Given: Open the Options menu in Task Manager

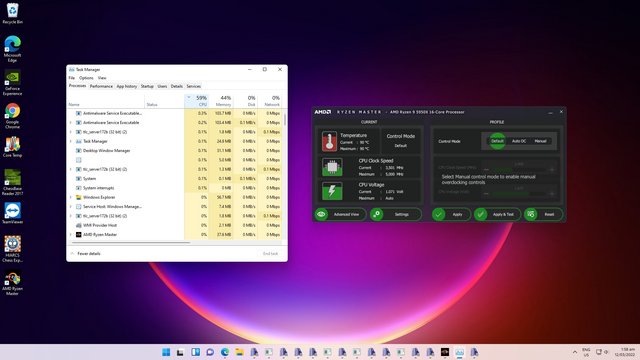Looking at the screenshot, I should (x=86, y=78).
